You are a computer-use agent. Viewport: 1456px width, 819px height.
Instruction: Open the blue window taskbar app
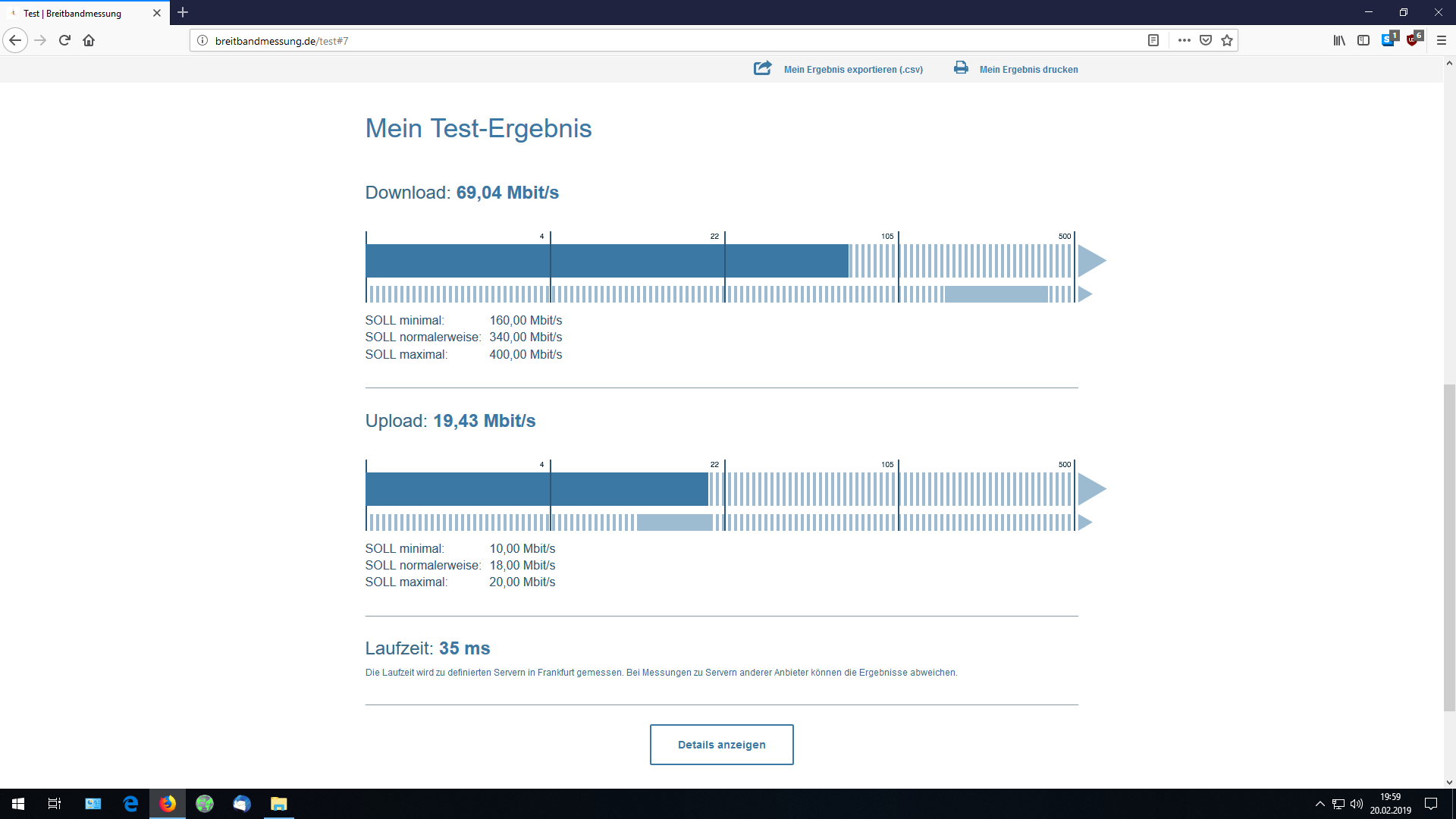93,804
